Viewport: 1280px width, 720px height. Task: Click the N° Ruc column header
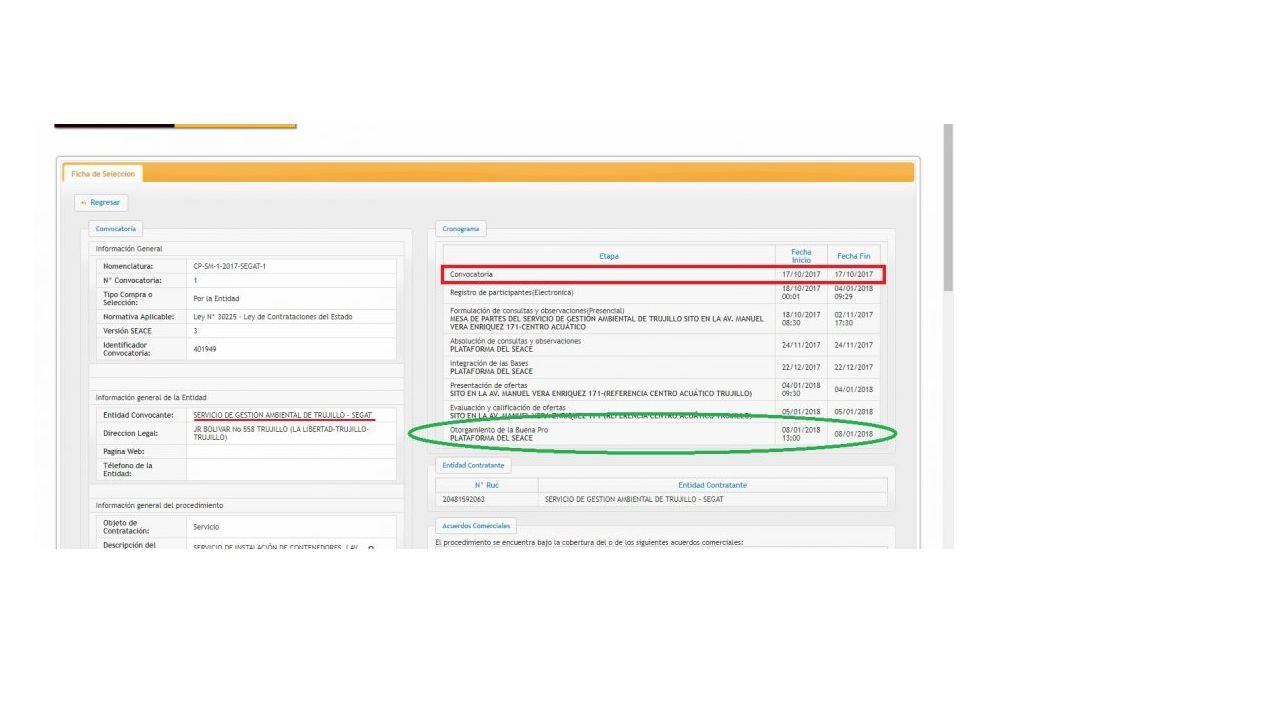pos(487,485)
